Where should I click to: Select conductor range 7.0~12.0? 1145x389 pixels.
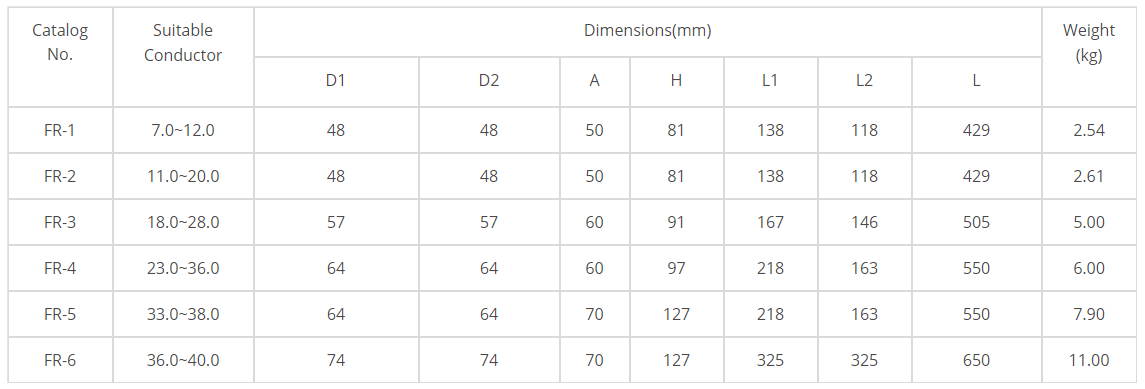[183, 131]
